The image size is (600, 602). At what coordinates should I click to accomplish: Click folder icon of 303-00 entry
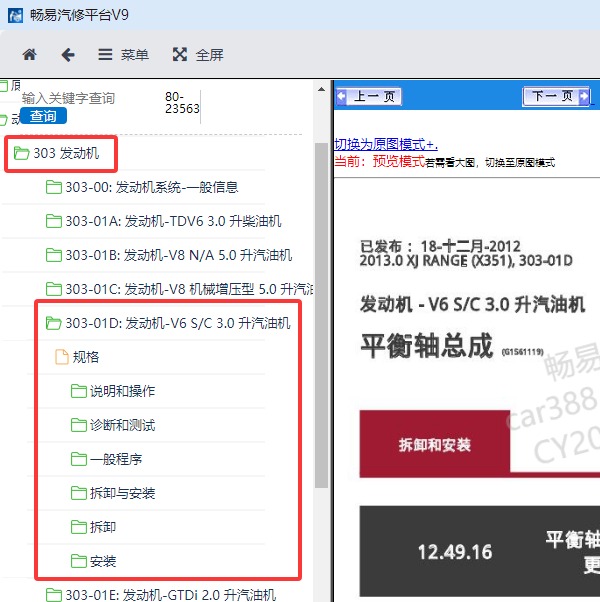pyautogui.click(x=54, y=187)
